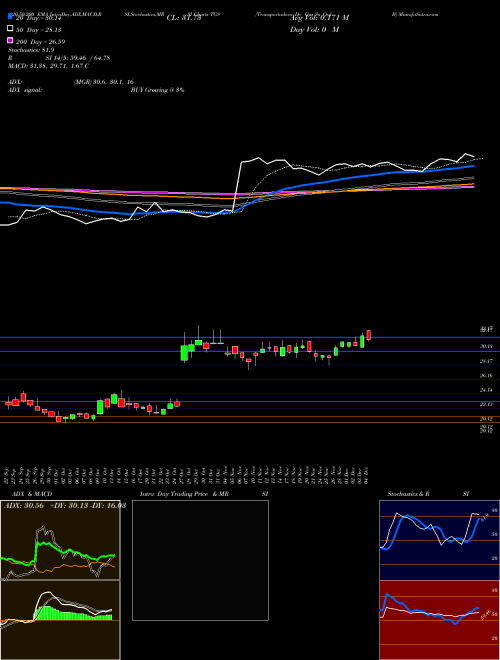Viewport: 500px width, 660px height.
Task: Open the red RSI chart panel
Action: click(439, 620)
